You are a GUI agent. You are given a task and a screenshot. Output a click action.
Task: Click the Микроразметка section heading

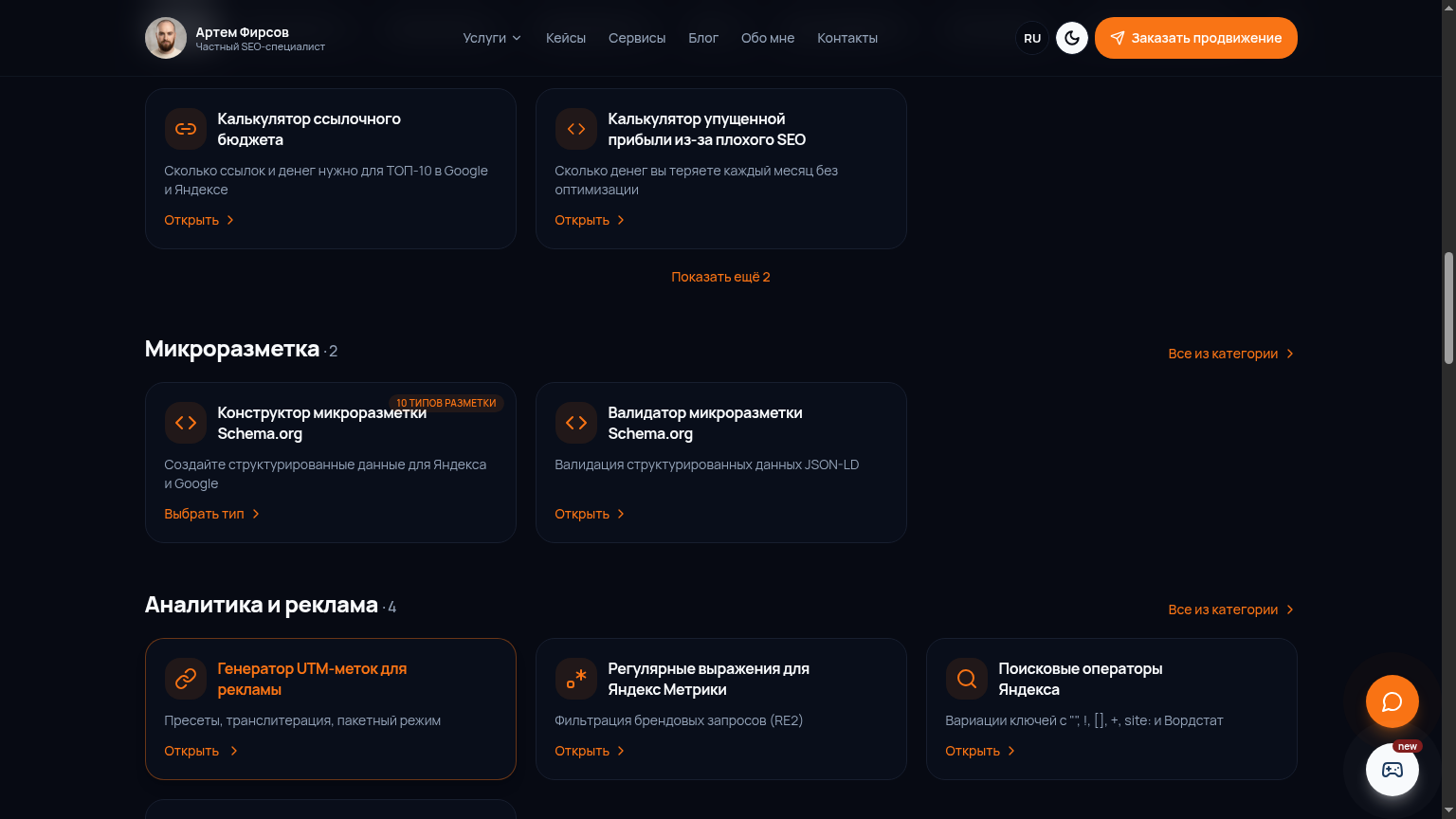(232, 349)
